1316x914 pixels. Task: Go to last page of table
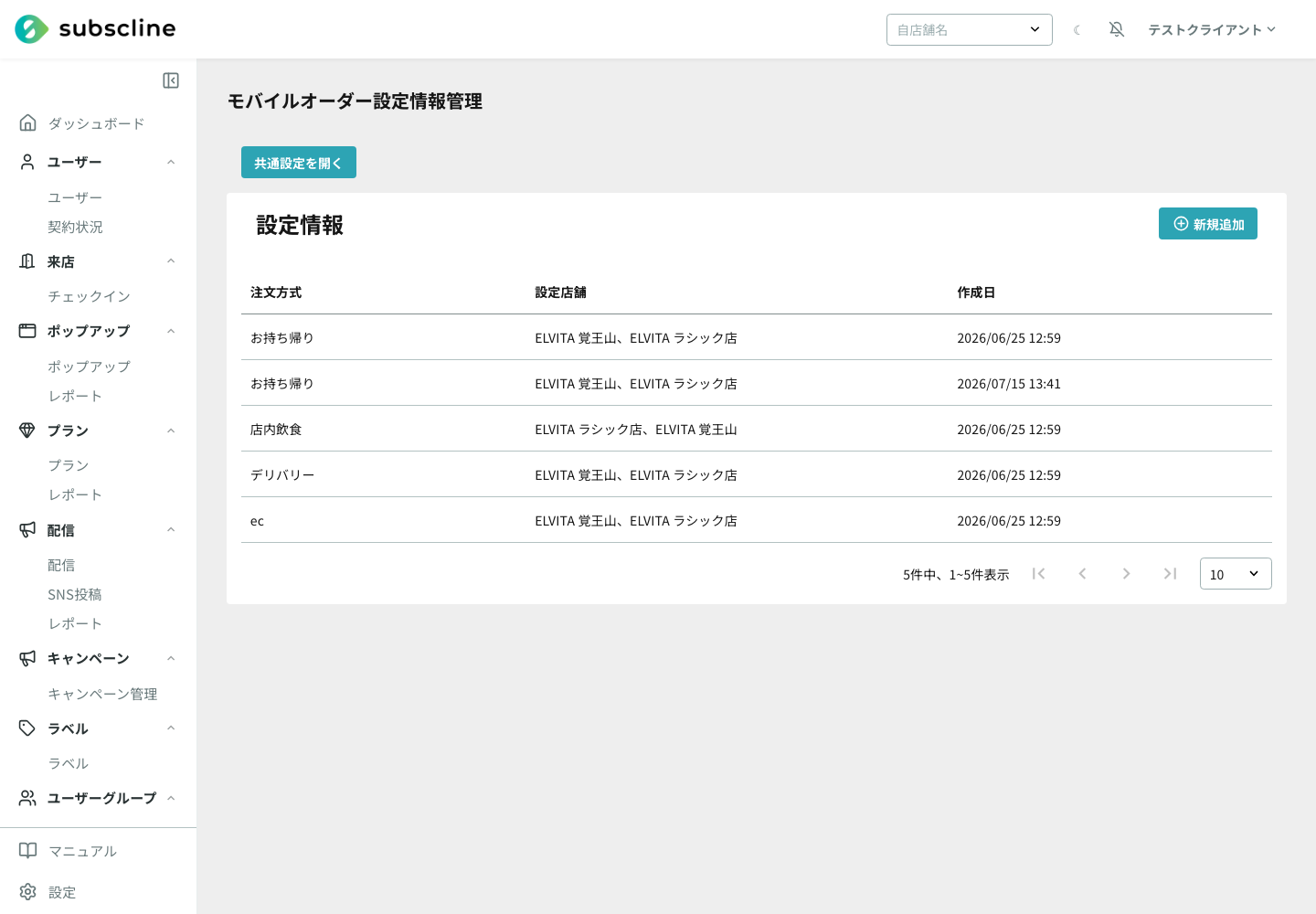(1170, 574)
